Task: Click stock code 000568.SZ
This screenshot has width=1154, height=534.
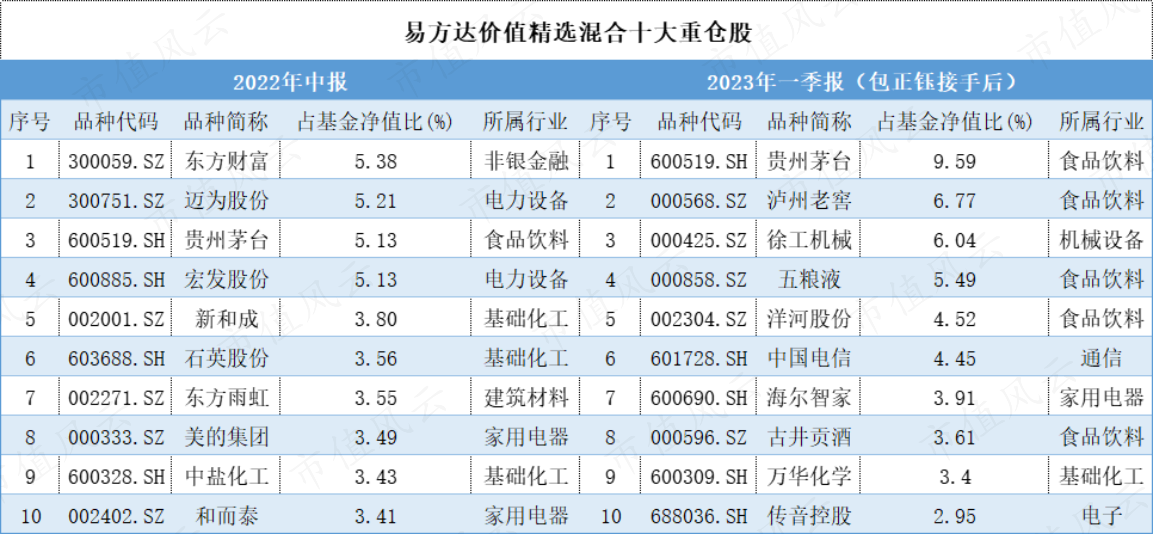Action: click(x=698, y=201)
